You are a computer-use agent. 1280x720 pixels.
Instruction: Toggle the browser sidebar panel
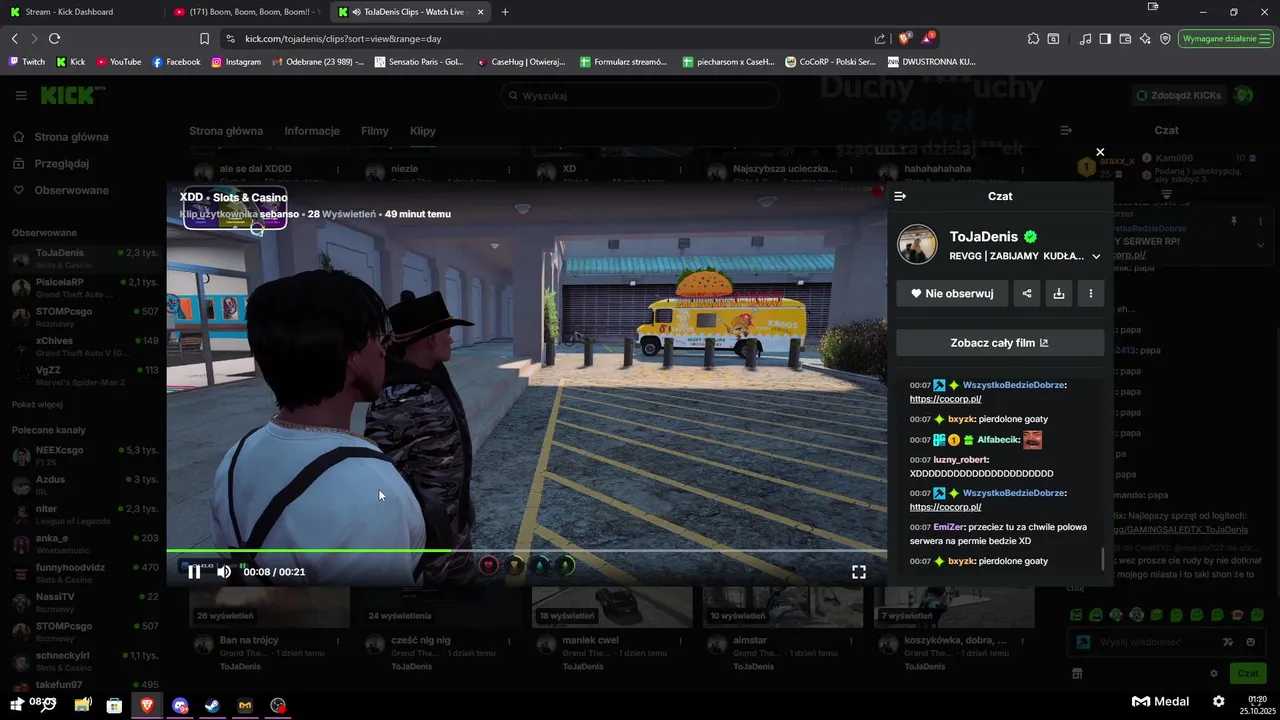coord(1105,38)
